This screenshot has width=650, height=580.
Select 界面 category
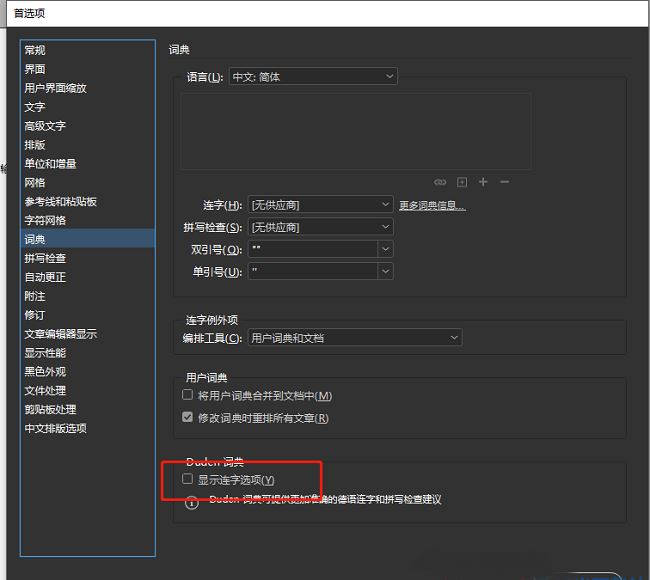click(88, 69)
